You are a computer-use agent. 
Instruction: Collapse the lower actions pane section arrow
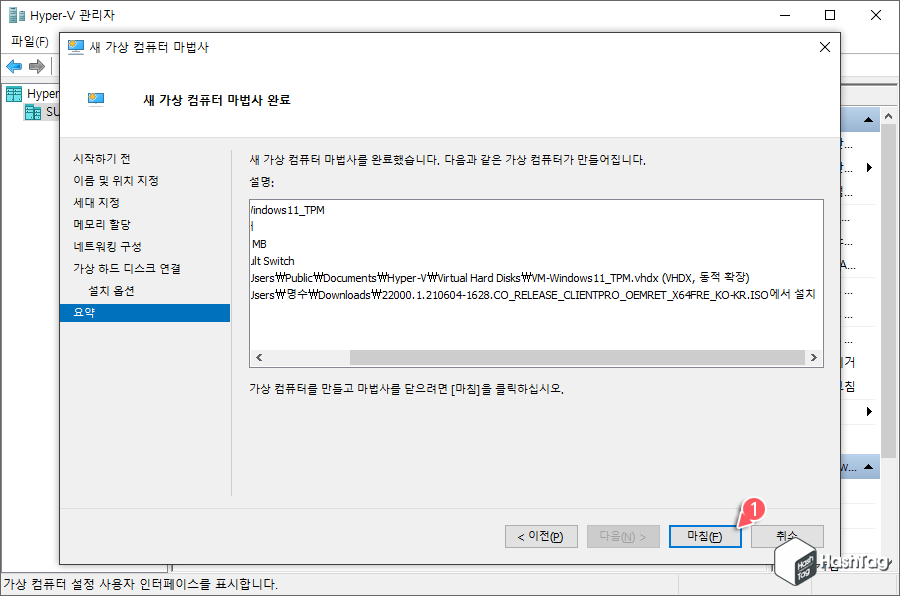[868, 466]
